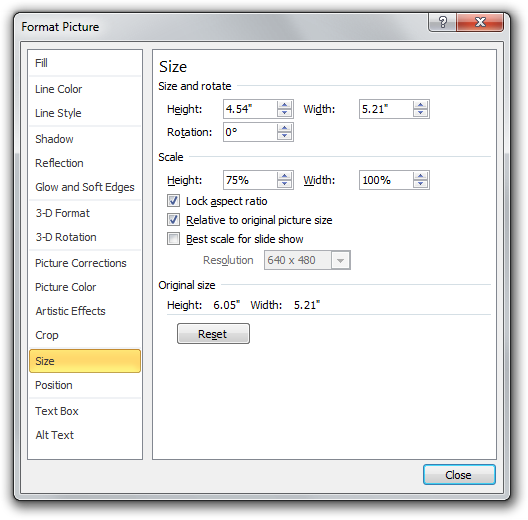Click the Help question mark icon
This screenshot has height=520, width=528.
[x=442, y=22]
